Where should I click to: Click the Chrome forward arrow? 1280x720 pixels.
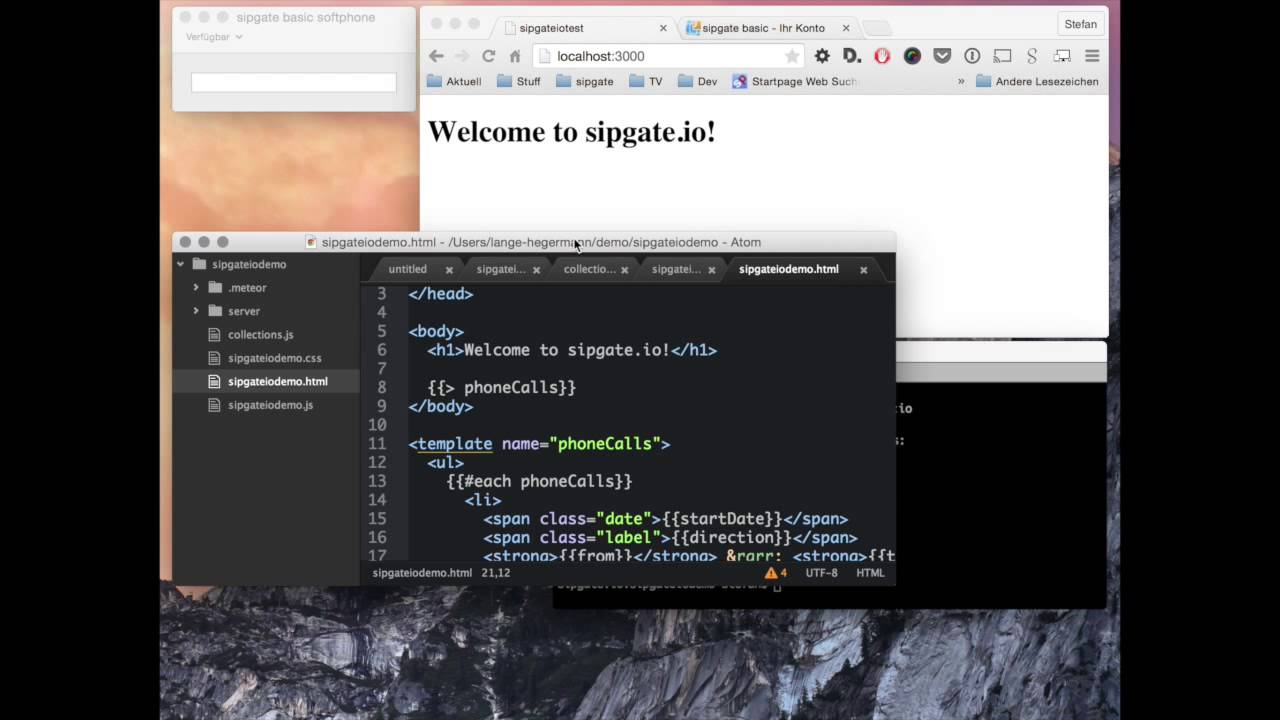click(462, 56)
